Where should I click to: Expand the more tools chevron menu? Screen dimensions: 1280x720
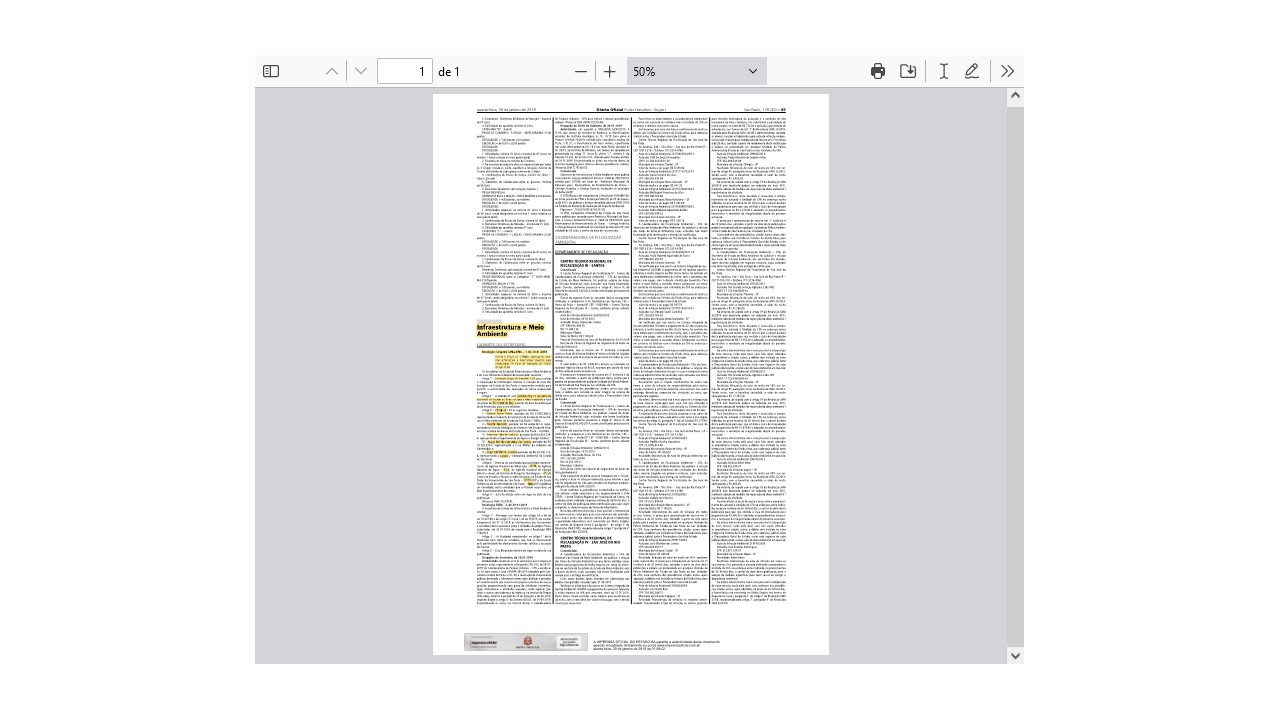[x=1007, y=71]
